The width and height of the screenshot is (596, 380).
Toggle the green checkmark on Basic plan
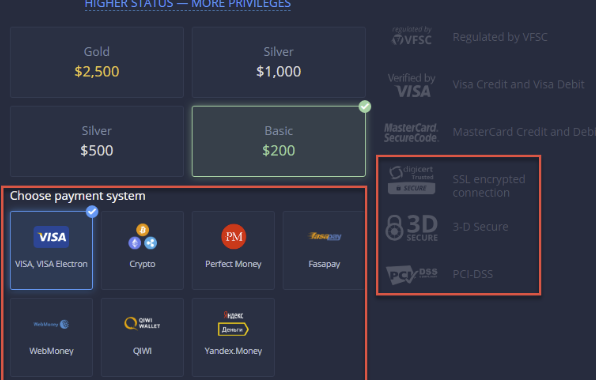coord(365,107)
